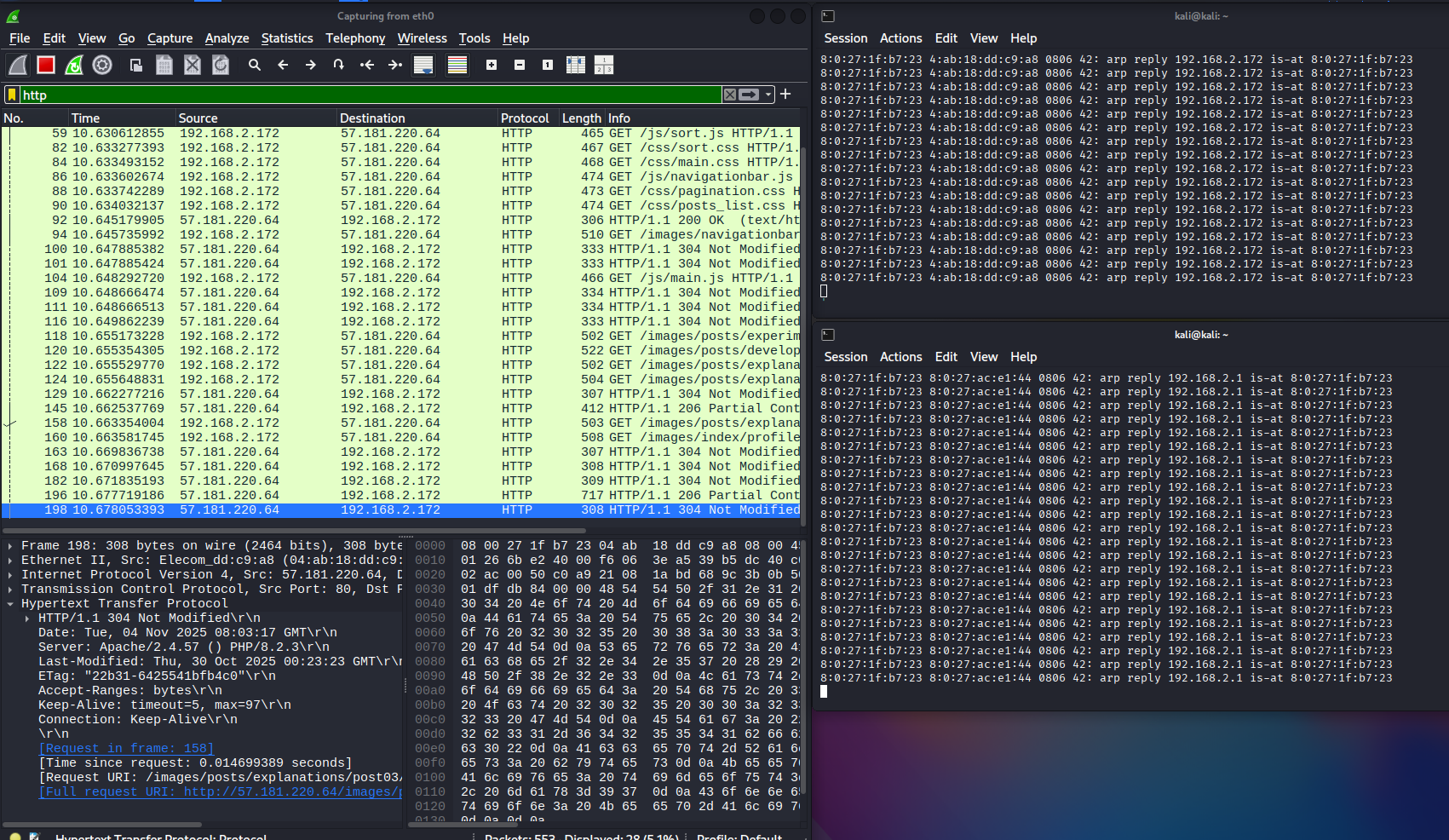
Task: Collapse the Hypertext Transfer Protocol section
Action: point(10,604)
